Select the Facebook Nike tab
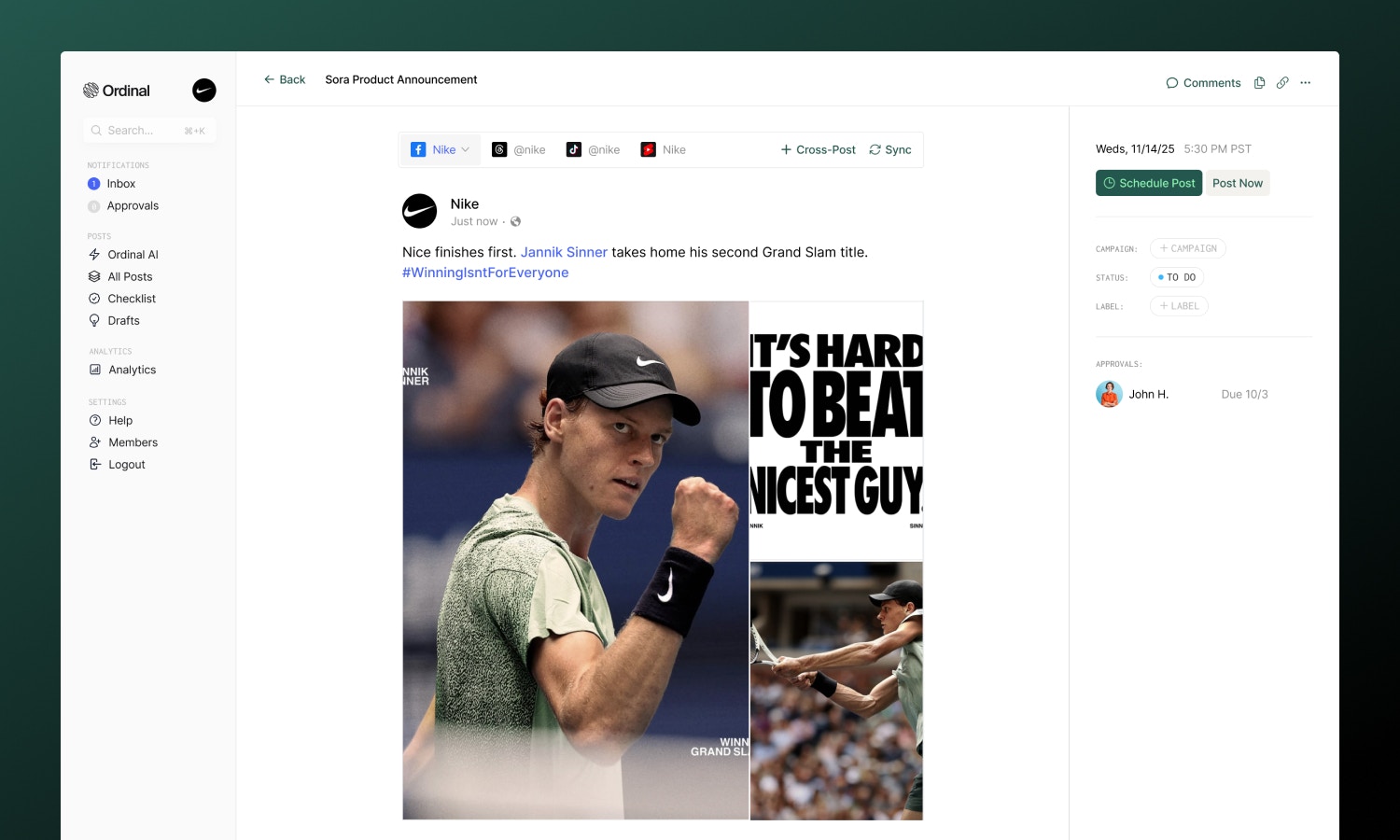 click(x=441, y=149)
